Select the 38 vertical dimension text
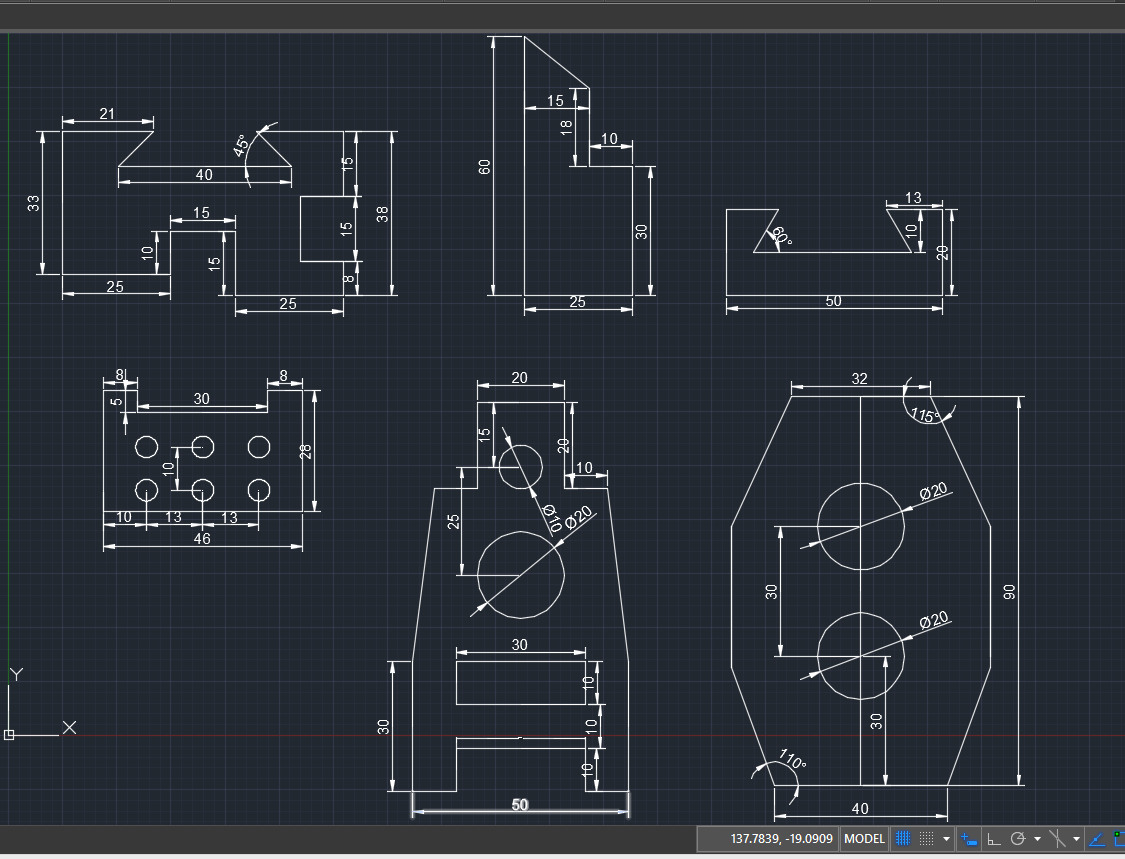This screenshot has width=1125, height=859. click(382, 214)
